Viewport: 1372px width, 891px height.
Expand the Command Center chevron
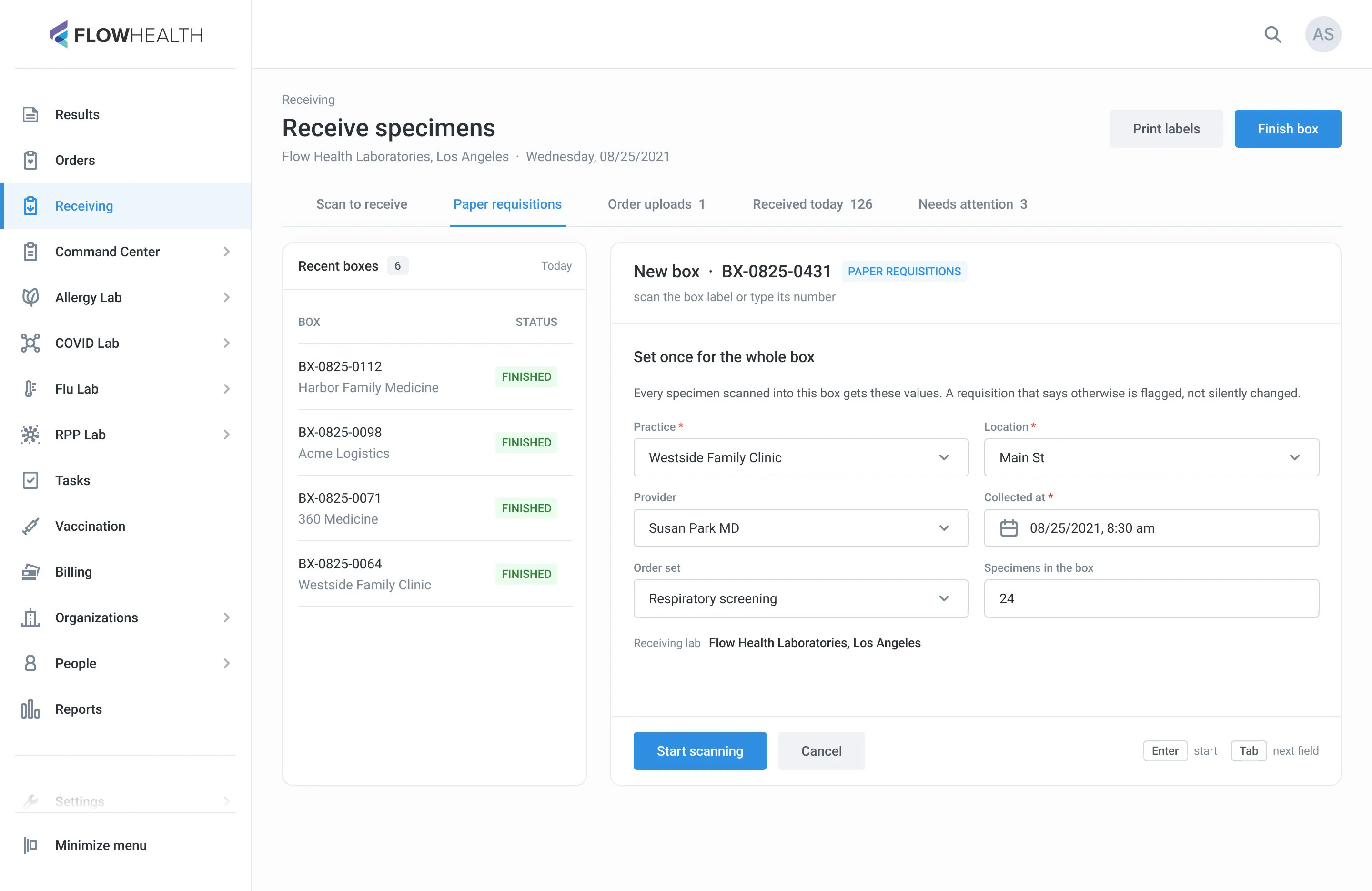pos(227,252)
